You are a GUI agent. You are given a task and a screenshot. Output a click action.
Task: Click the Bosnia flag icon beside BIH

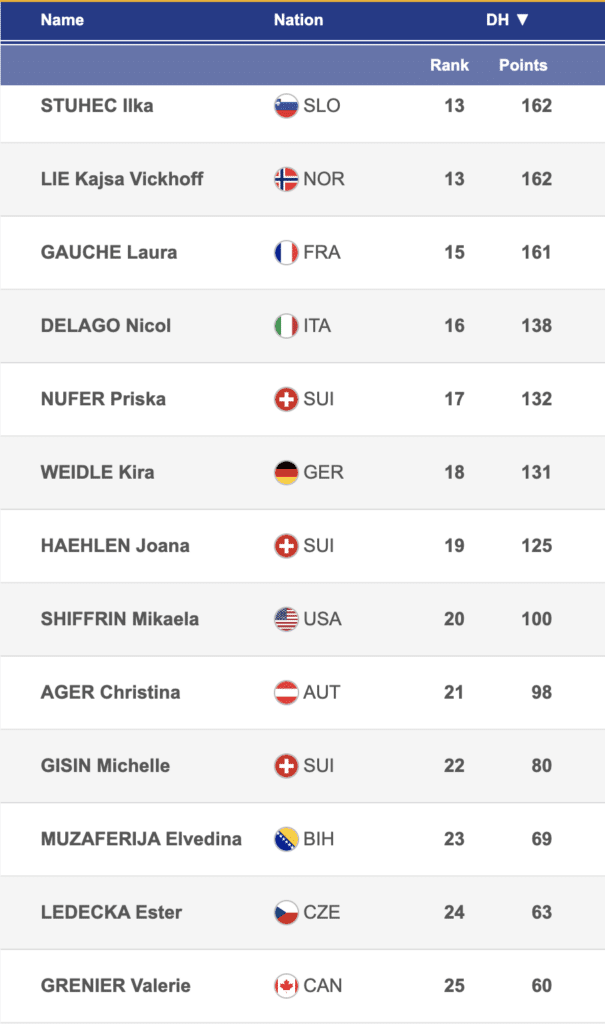pos(286,839)
